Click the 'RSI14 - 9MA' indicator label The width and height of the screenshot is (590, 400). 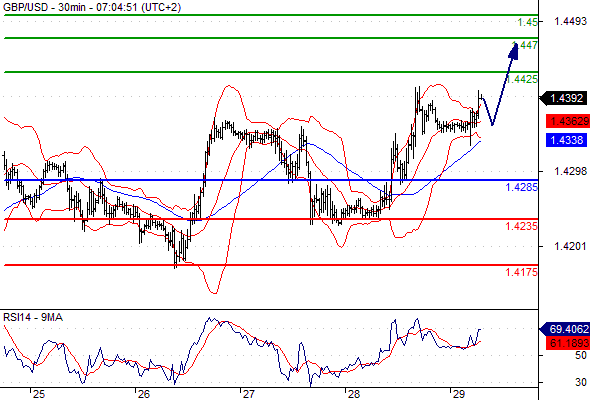(x=33, y=318)
